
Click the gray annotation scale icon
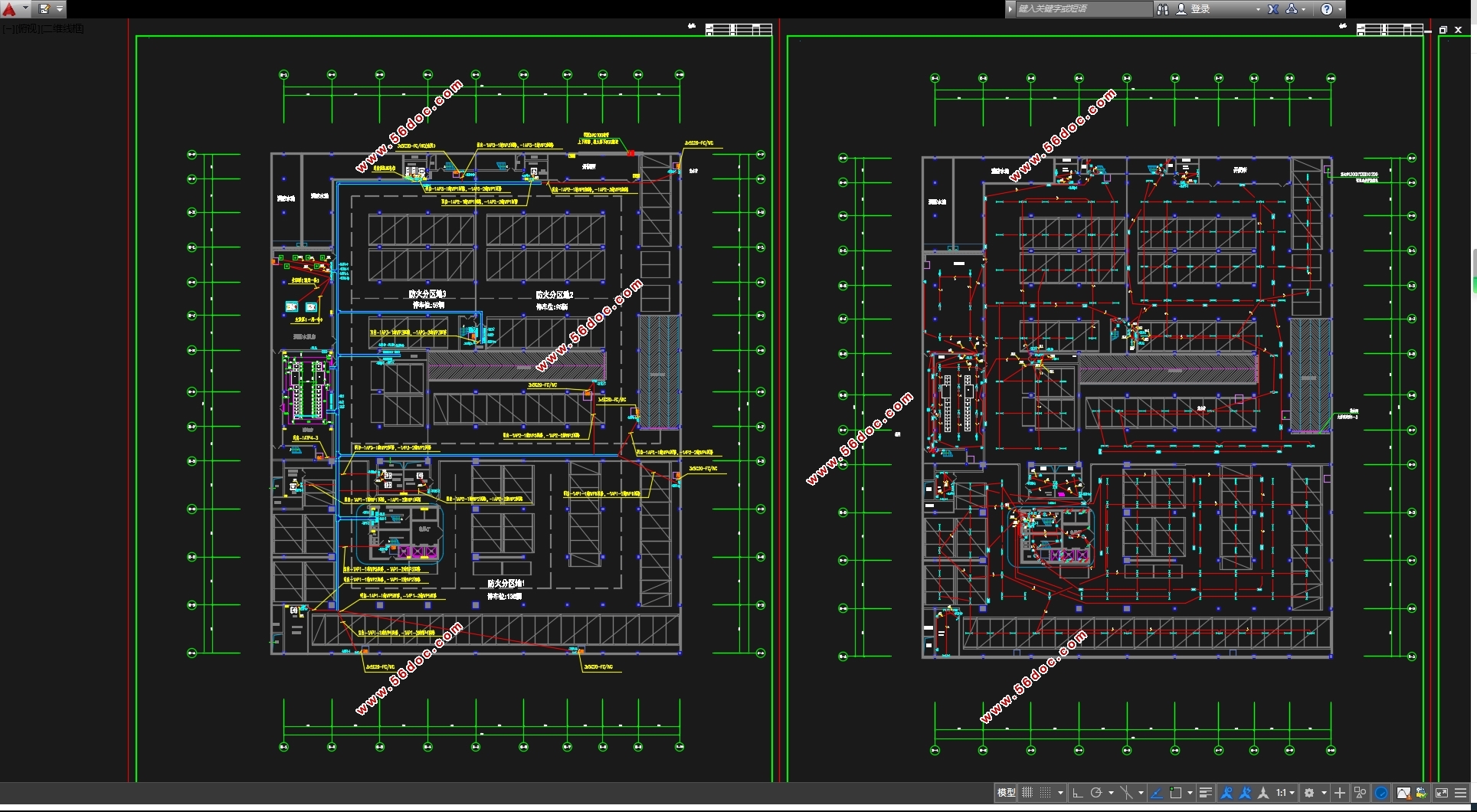(1263, 793)
